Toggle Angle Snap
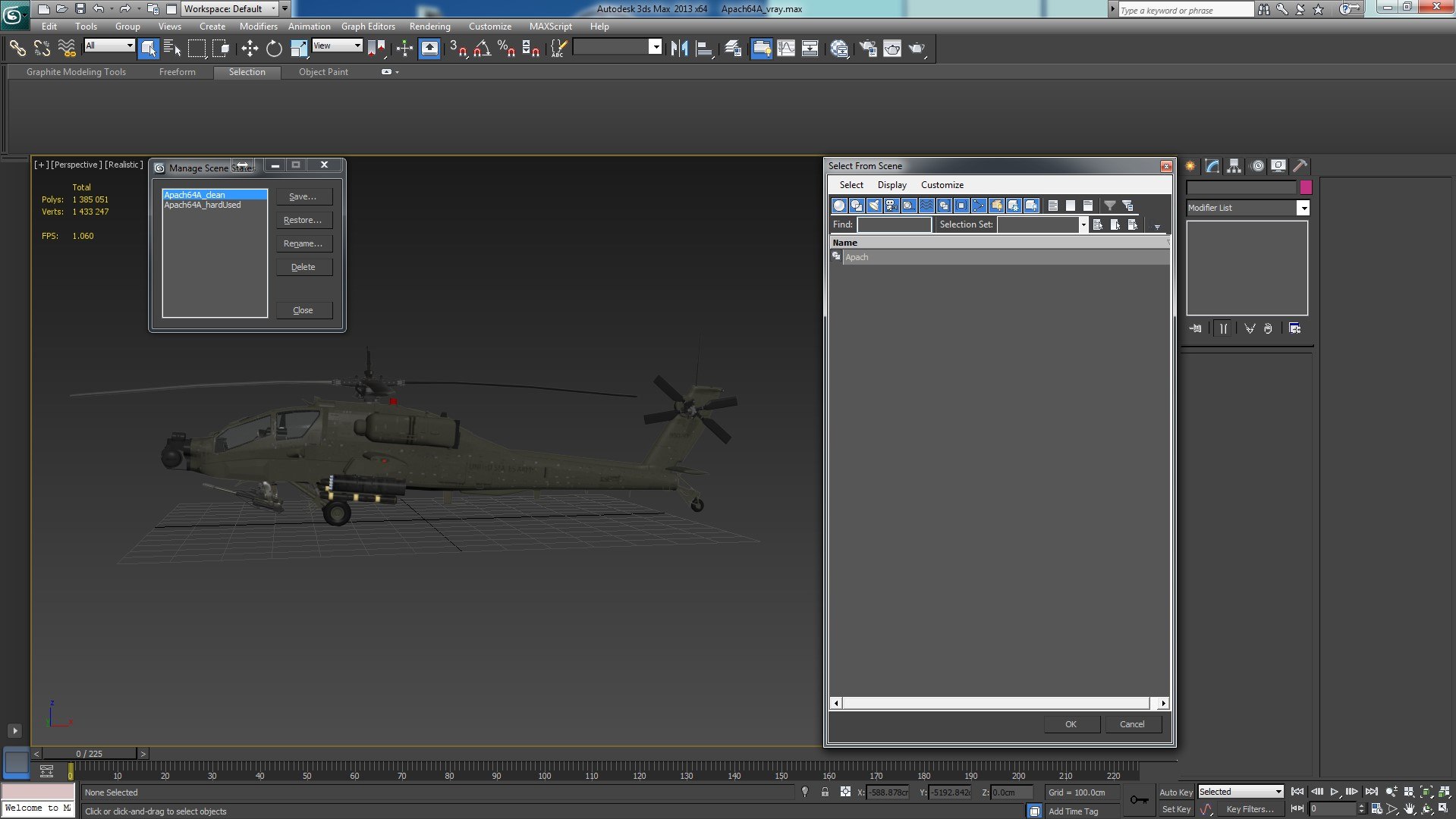Image resolution: width=1456 pixels, height=819 pixels. click(482, 49)
